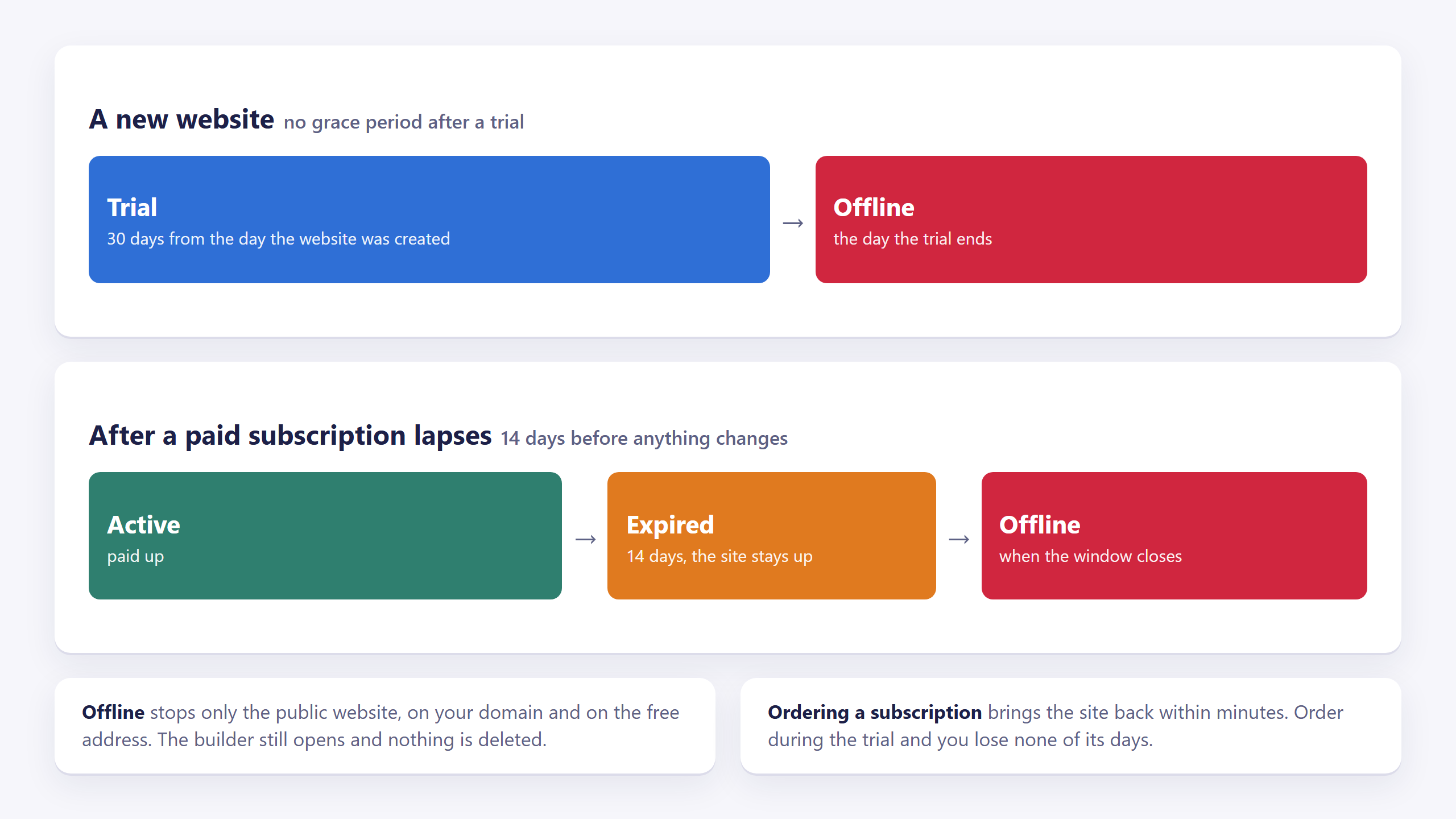Click '14 days, the site stays up' text
1456x819 pixels.
719,556
